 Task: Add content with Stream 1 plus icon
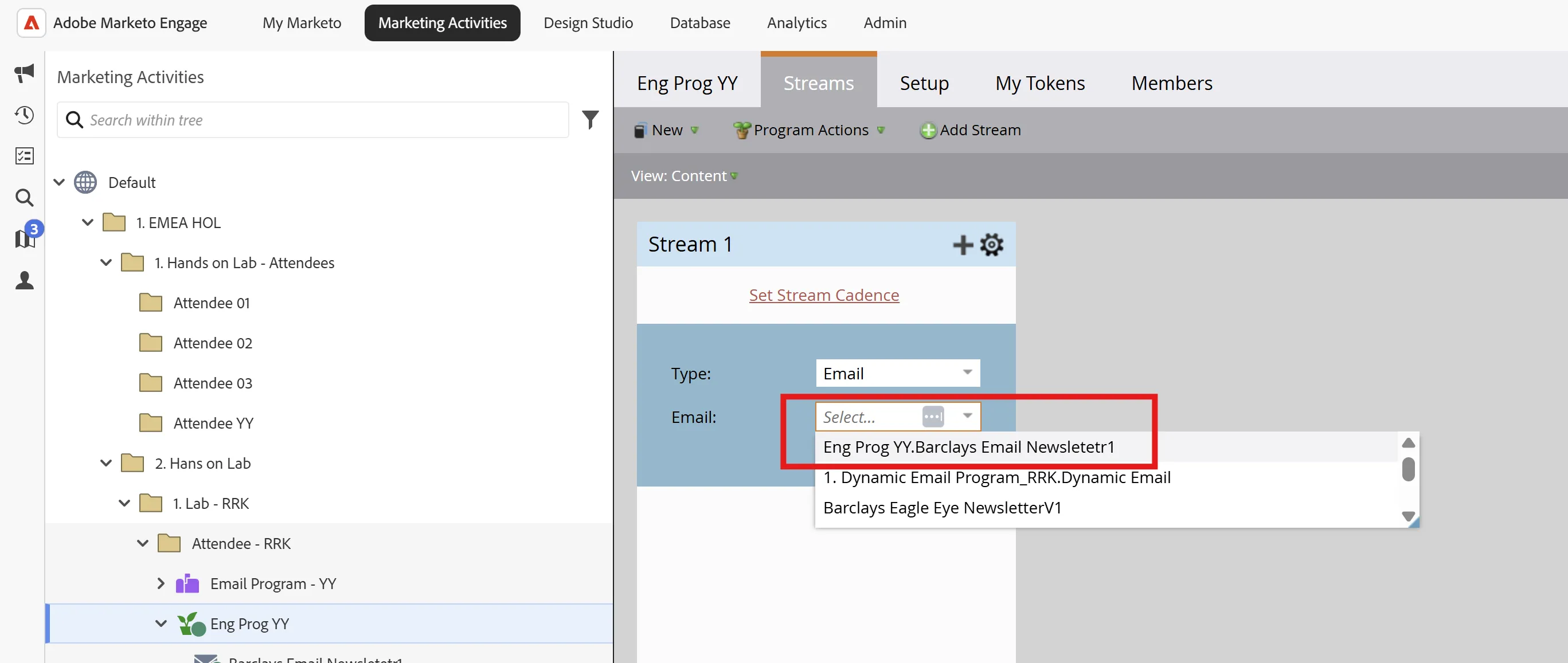pyautogui.click(x=963, y=245)
